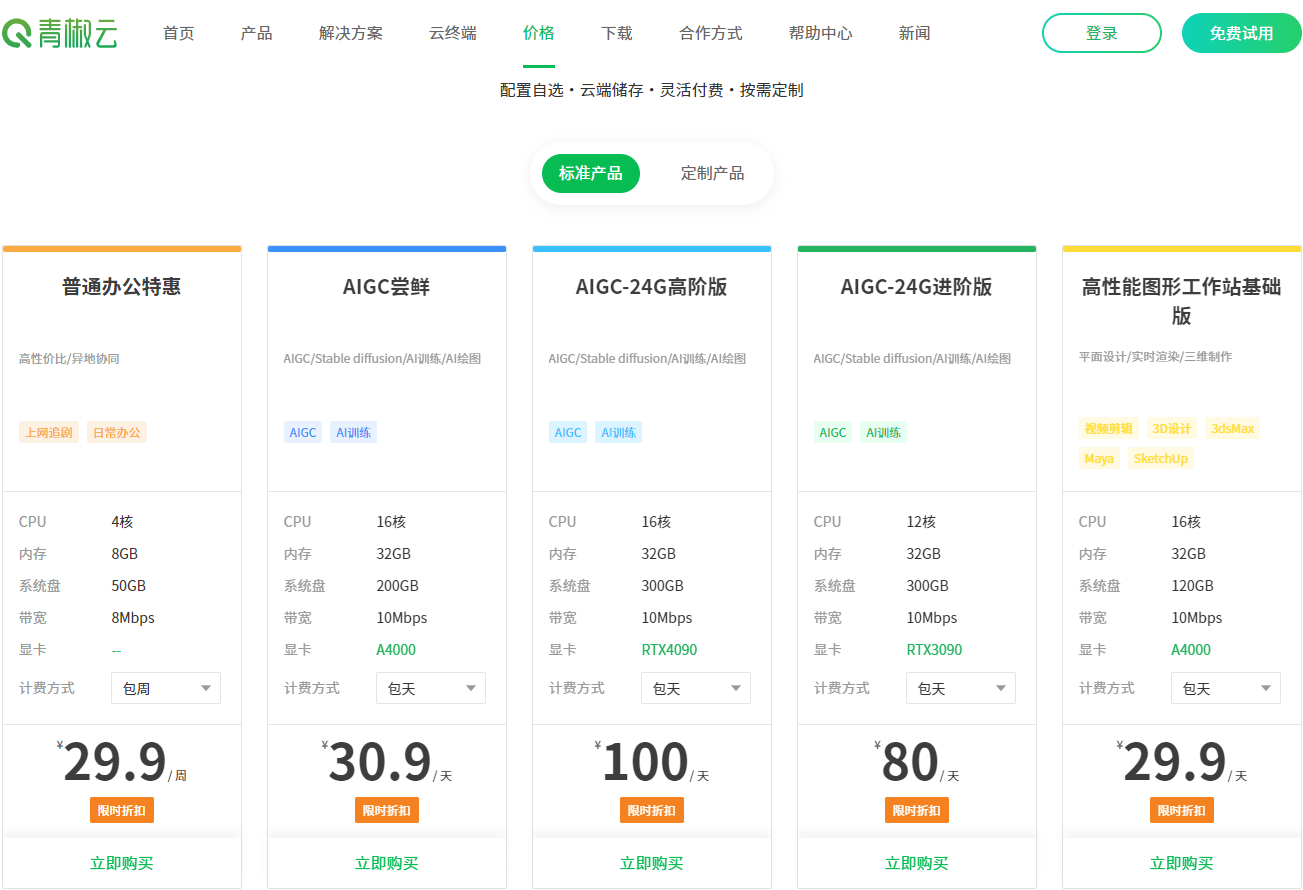Click the 80/天 price

[x=917, y=763]
